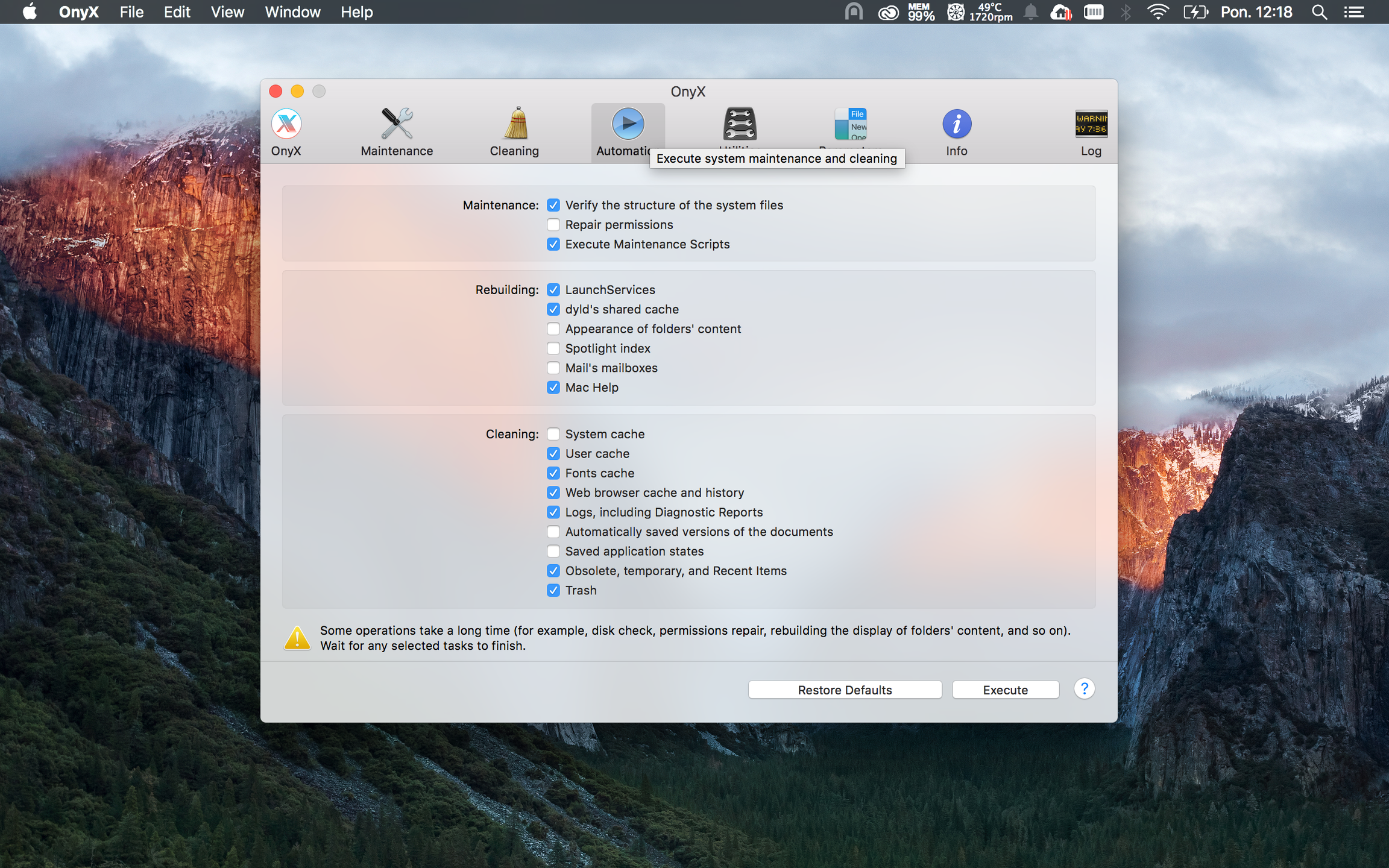This screenshot has height=868, width=1389.
Task: Click the keyboard-style menu bar icon
Action: click(1094, 12)
